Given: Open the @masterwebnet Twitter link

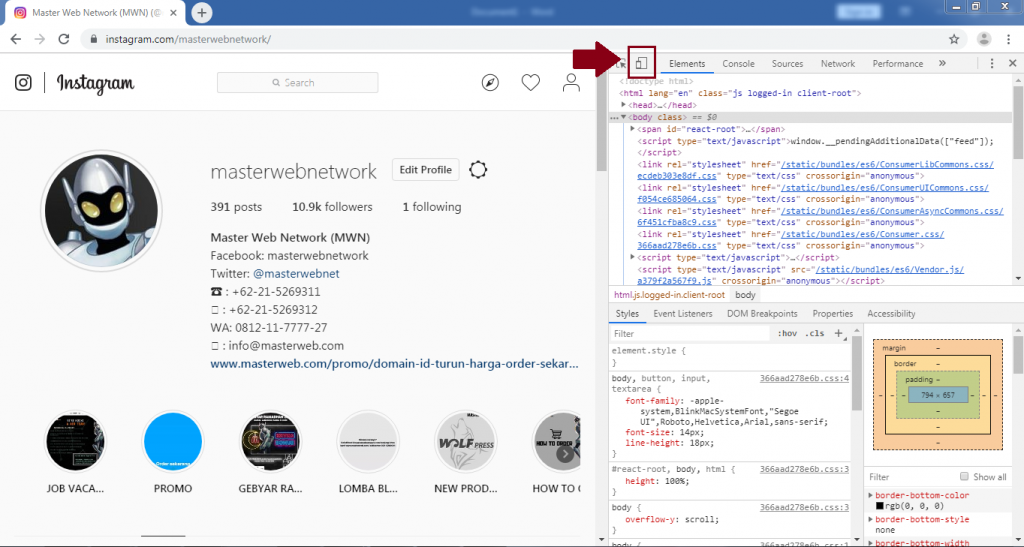Looking at the screenshot, I should [296, 274].
